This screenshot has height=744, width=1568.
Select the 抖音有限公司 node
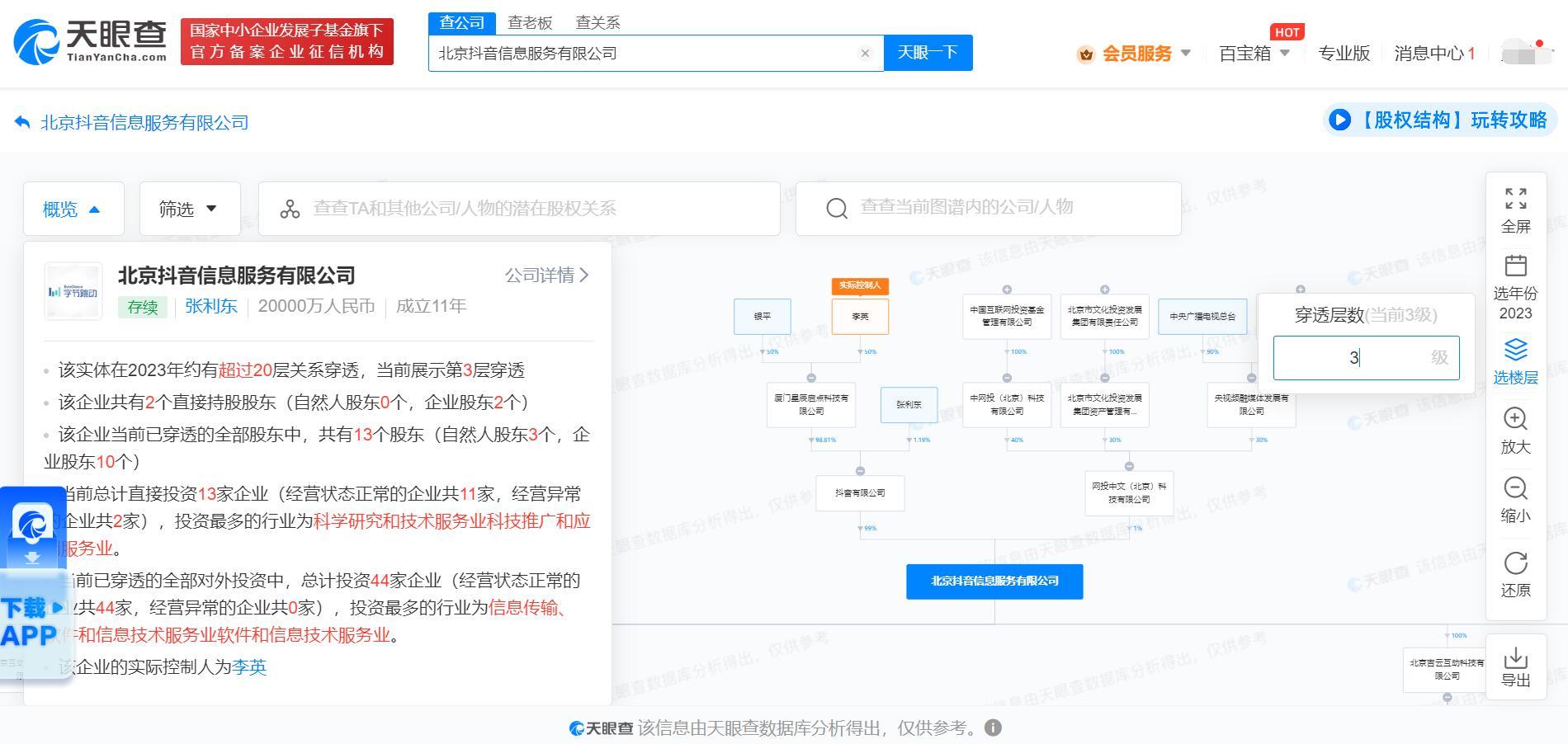860,493
